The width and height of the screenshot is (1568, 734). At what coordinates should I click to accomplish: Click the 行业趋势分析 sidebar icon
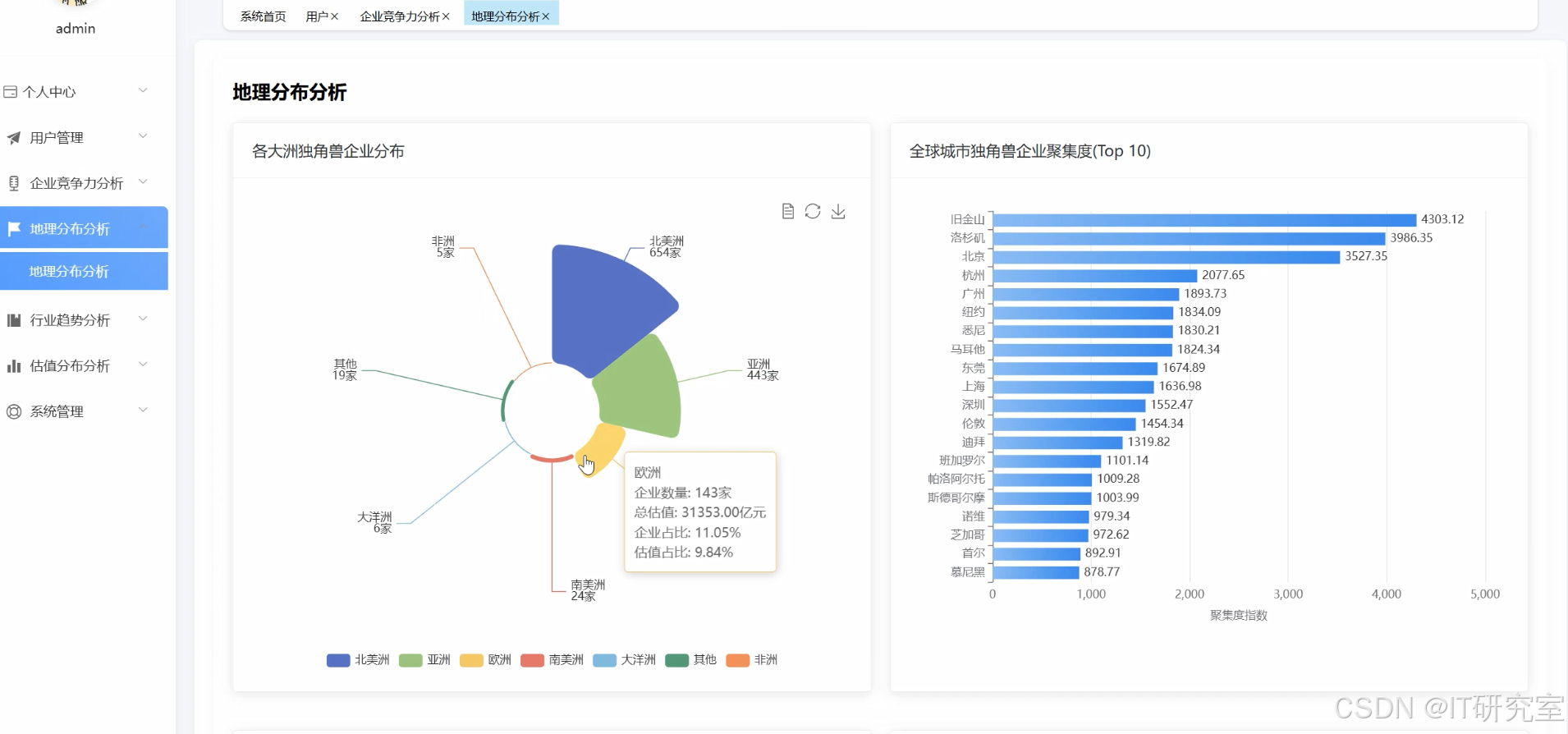pyautogui.click(x=14, y=320)
